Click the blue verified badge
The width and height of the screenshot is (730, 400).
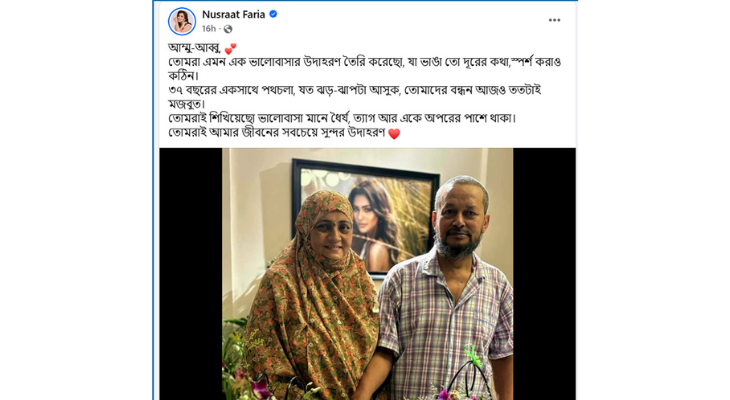coord(273,14)
